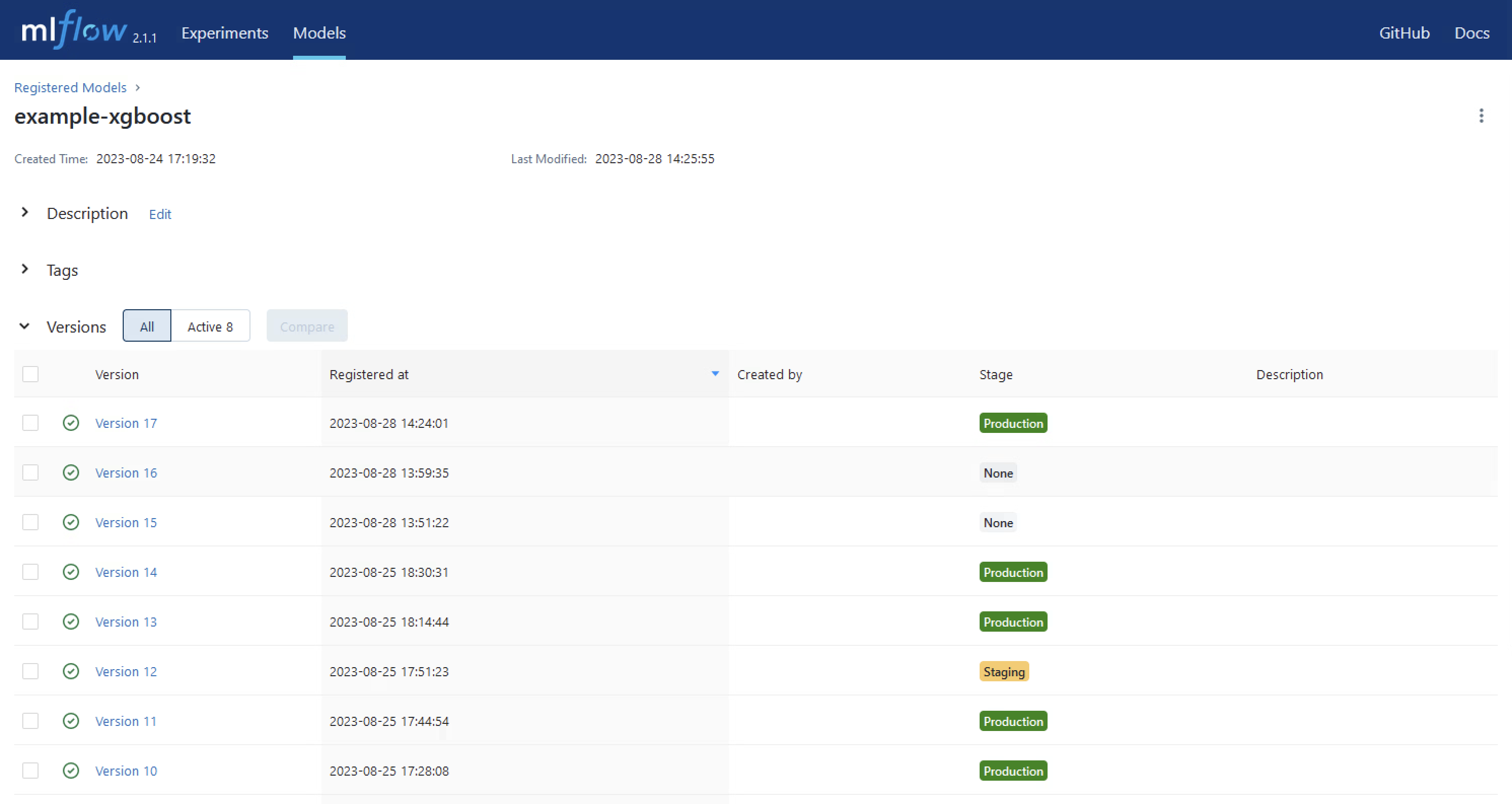Check the box for Version 14
Image resolution: width=1512 pixels, height=804 pixels.
(30, 572)
